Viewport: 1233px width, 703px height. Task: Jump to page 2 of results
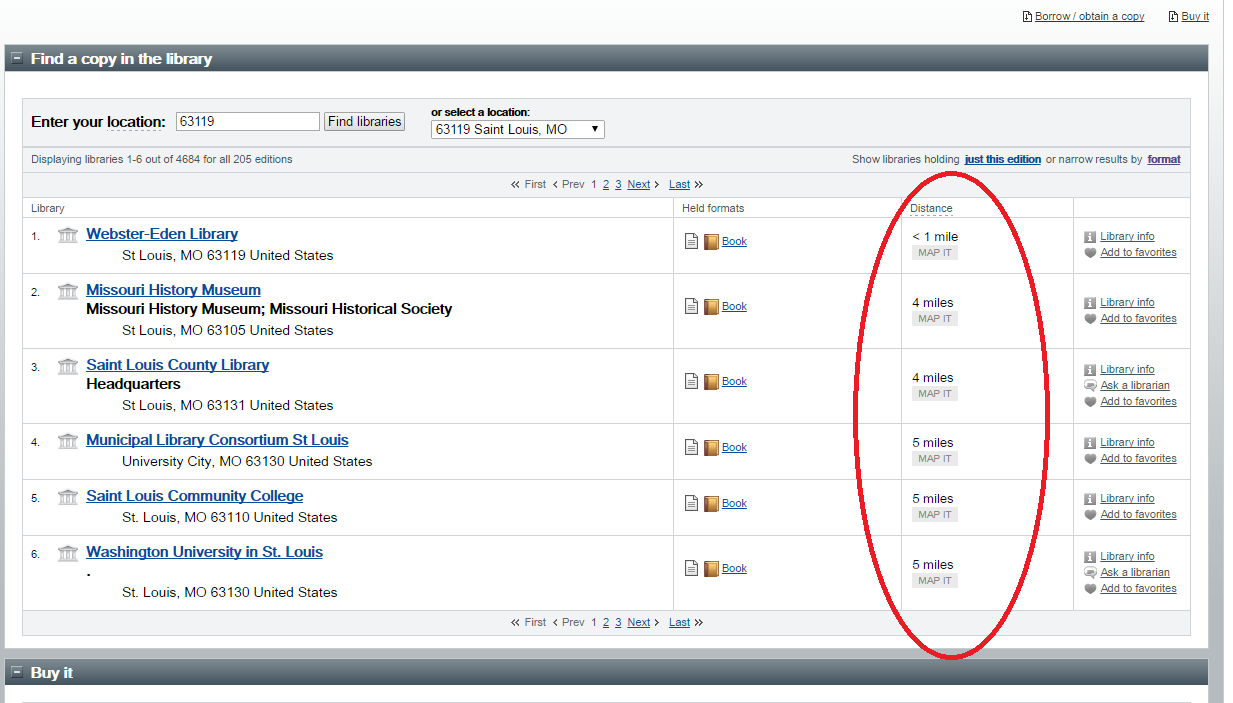pos(605,184)
